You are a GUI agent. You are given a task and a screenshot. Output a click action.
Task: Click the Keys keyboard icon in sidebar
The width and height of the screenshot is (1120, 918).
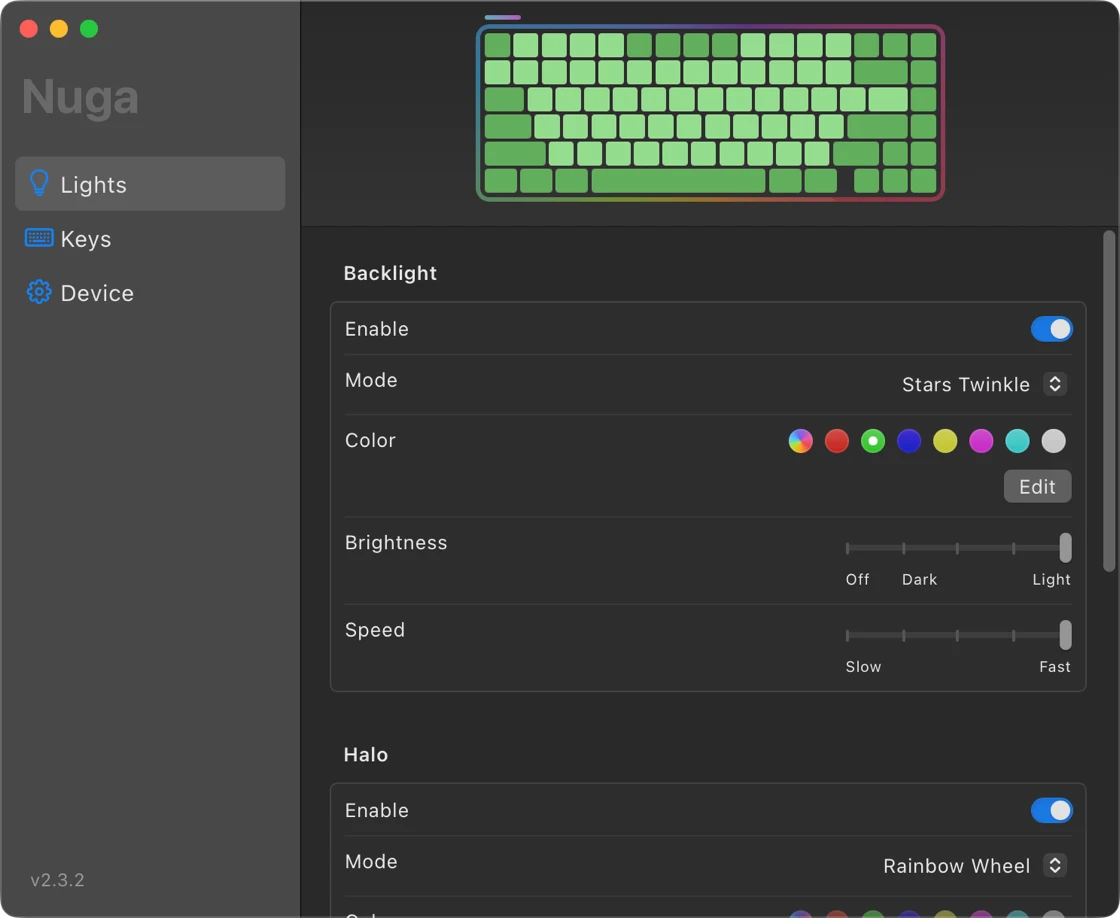(39, 238)
